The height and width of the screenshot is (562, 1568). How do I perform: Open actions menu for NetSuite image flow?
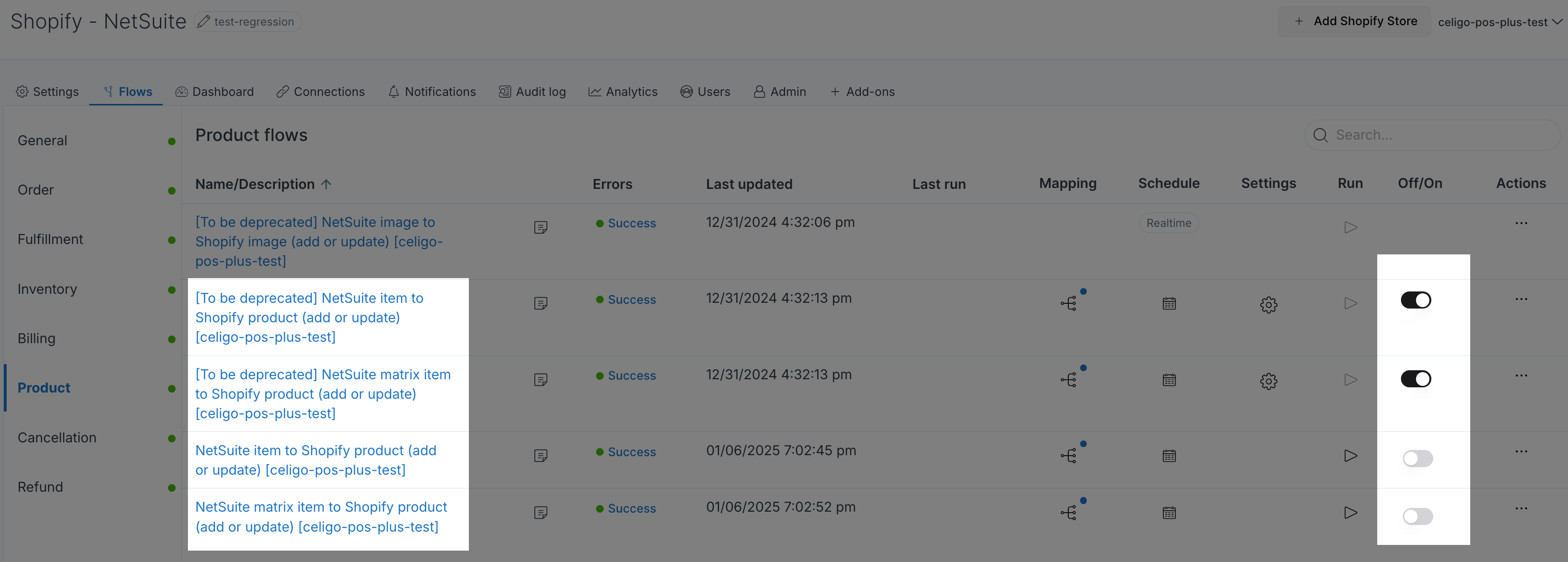point(1521,223)
